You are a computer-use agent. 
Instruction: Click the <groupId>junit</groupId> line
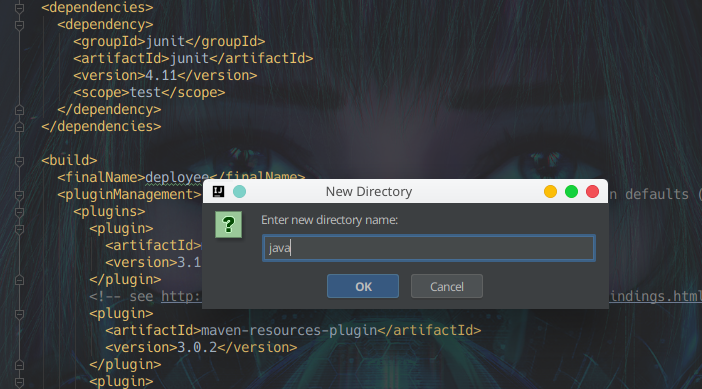[169, 41]
